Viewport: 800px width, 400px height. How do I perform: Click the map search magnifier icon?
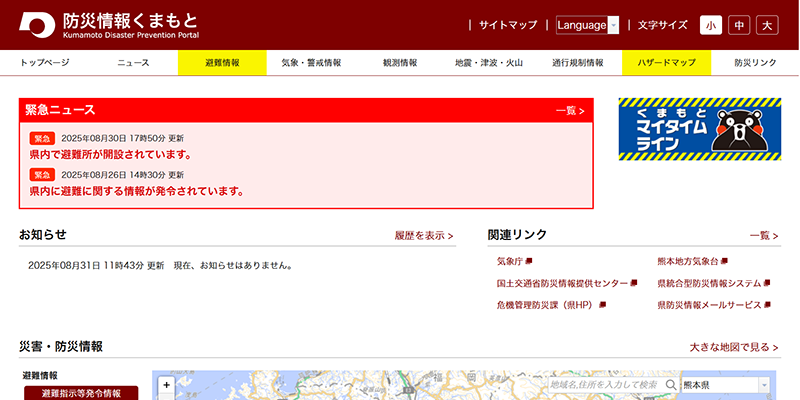coord(672,385)
